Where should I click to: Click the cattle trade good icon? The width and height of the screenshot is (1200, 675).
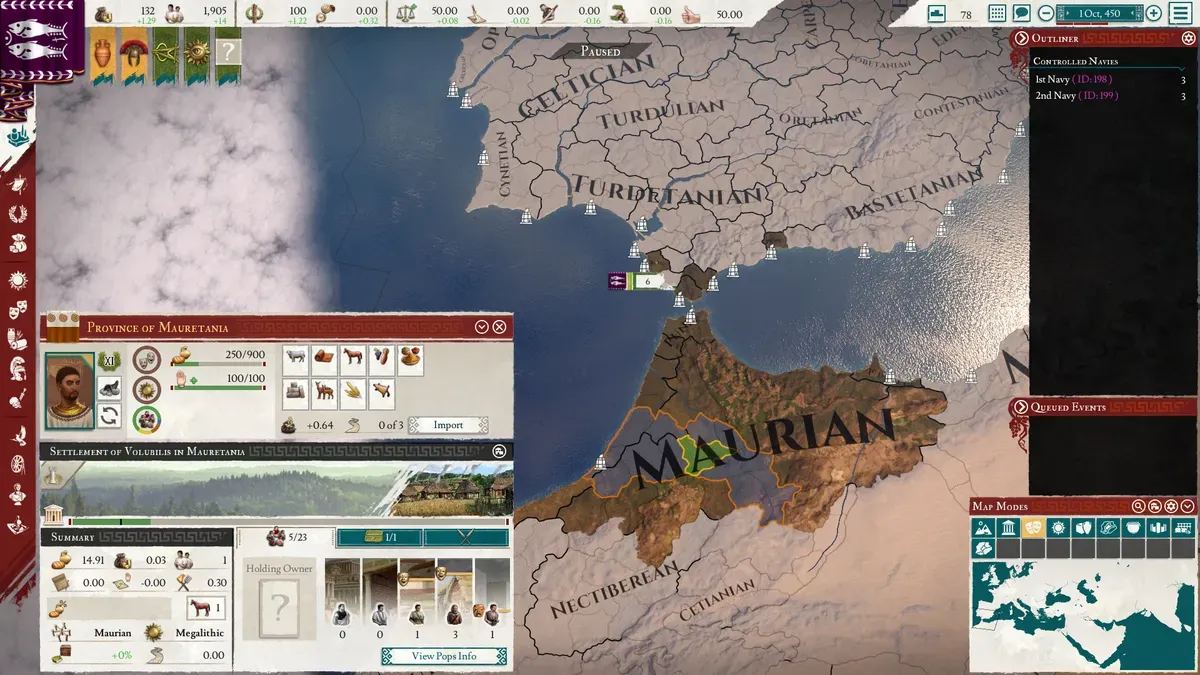point(296,360)
